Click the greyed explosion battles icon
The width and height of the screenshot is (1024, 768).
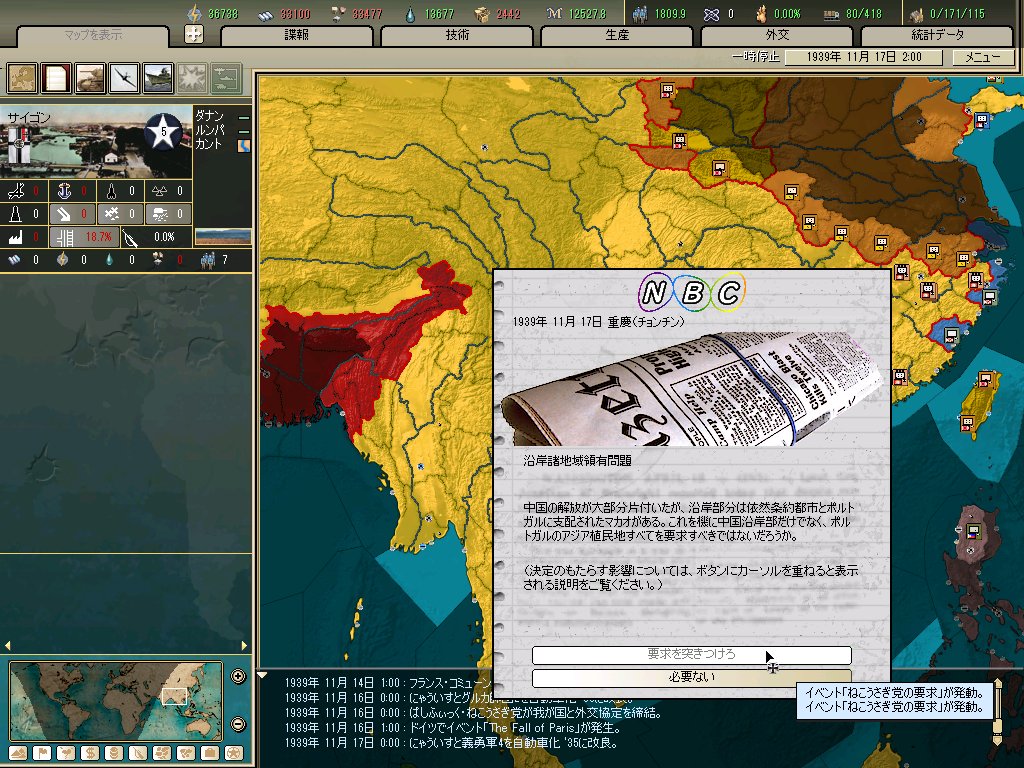pyautogui.click(x=193, y=78)
